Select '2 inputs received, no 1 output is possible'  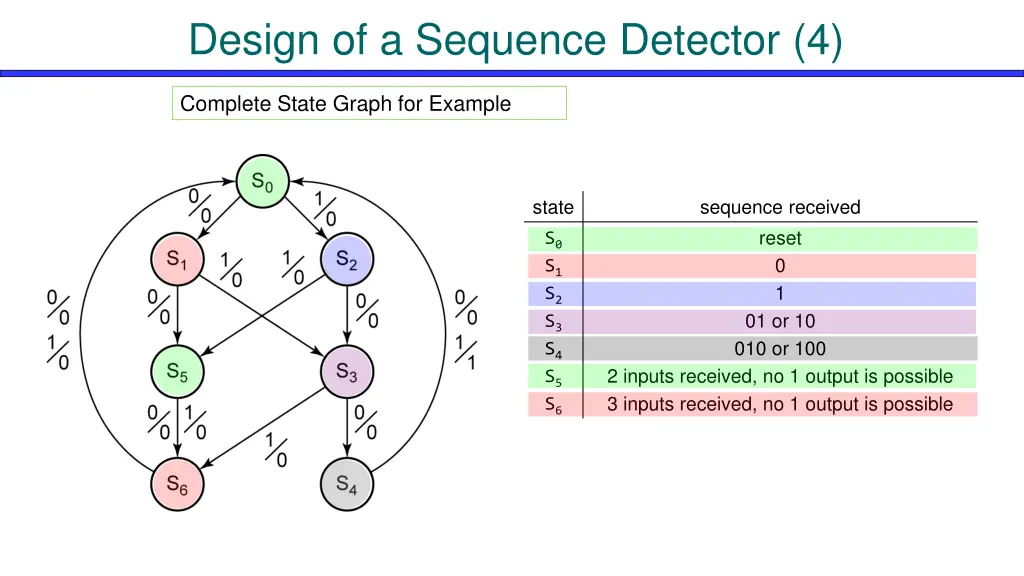(780, 376)
